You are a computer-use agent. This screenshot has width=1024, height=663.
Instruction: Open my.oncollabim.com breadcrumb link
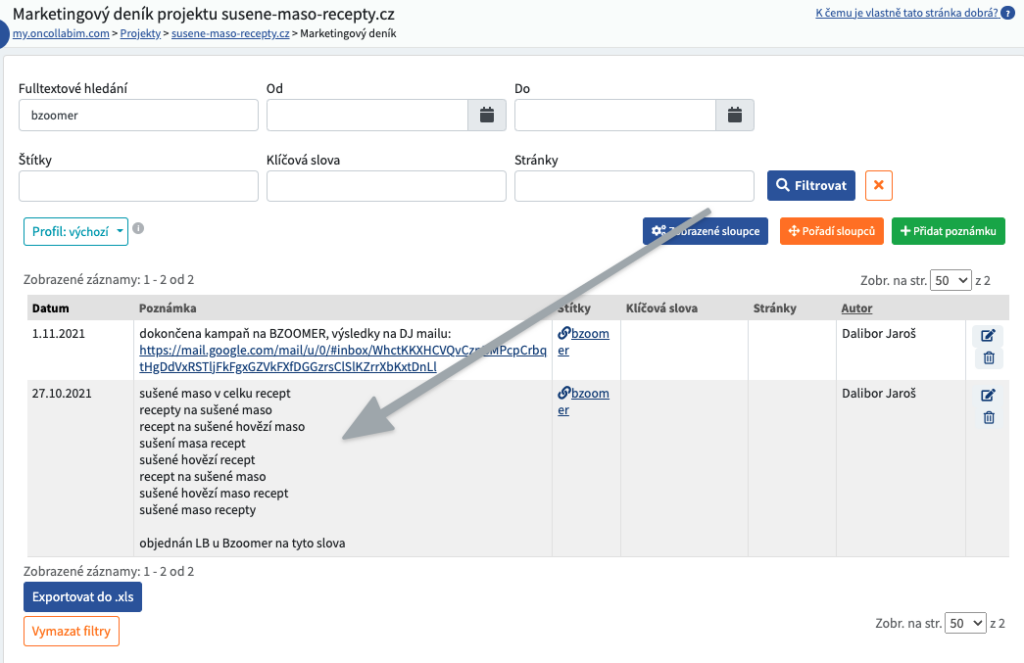(x=61, y=33)
